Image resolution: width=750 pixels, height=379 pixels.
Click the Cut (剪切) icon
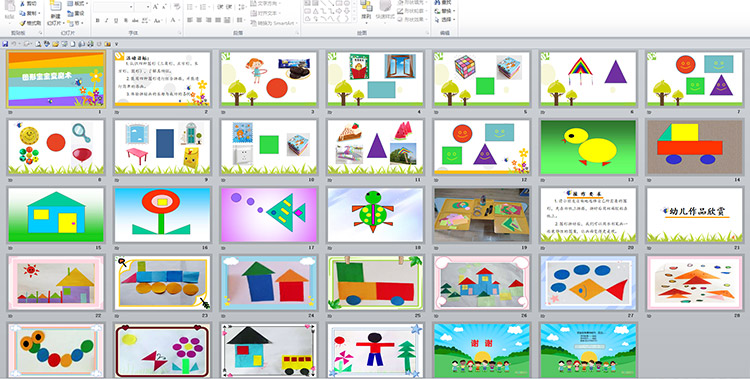coord(23,3)
